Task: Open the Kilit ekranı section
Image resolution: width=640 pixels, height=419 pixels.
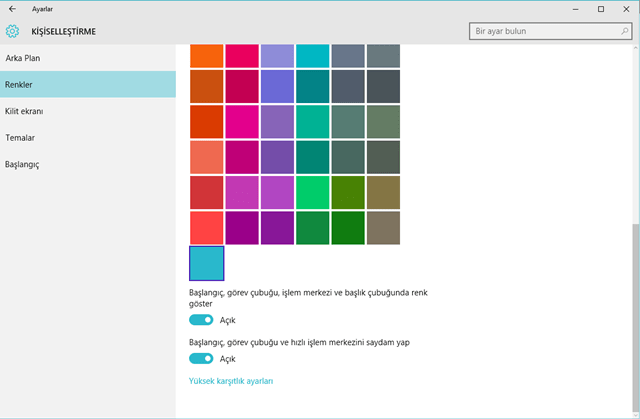Action: pos(88,111)
